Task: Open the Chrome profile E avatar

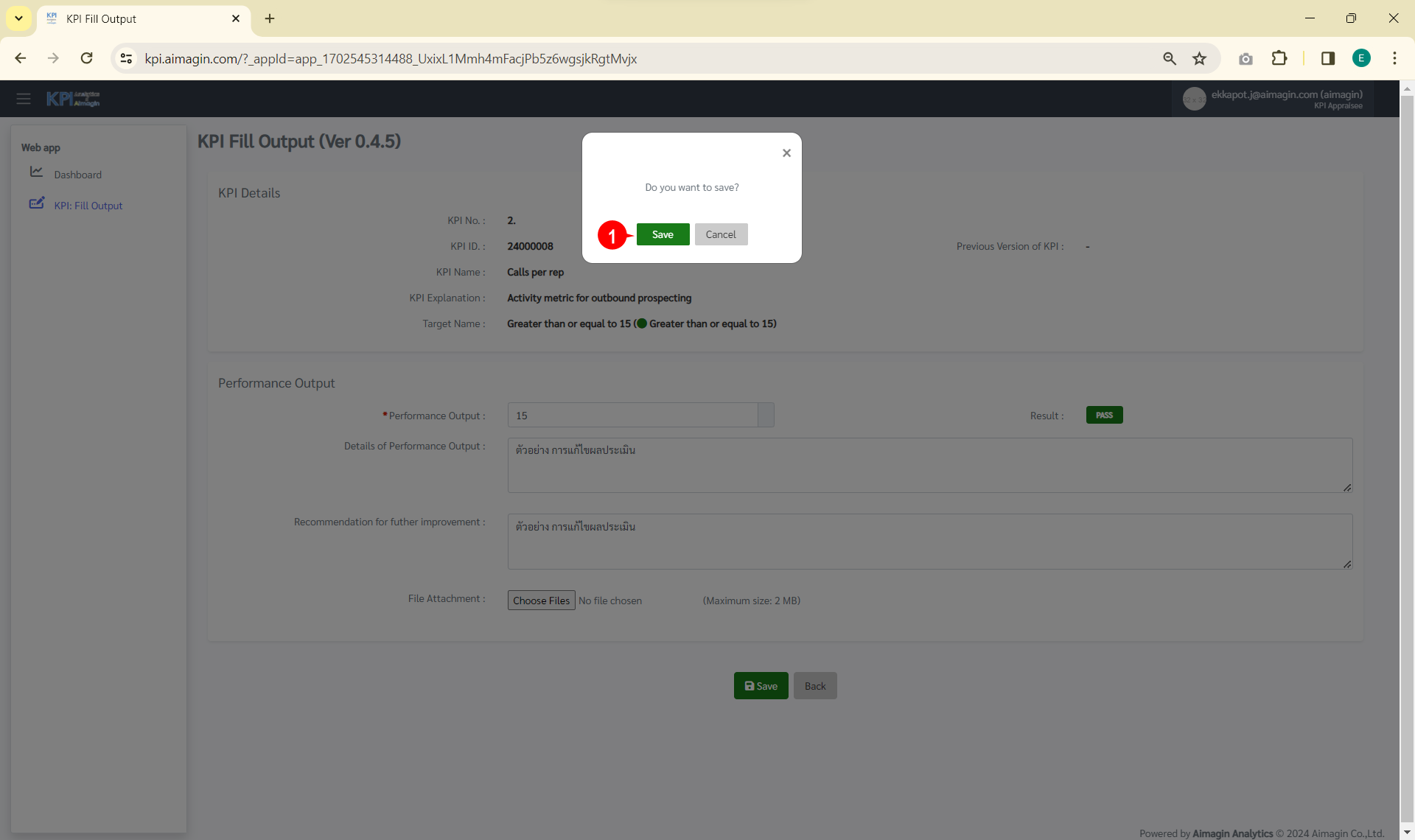Action: click(x=1361, y=58)
